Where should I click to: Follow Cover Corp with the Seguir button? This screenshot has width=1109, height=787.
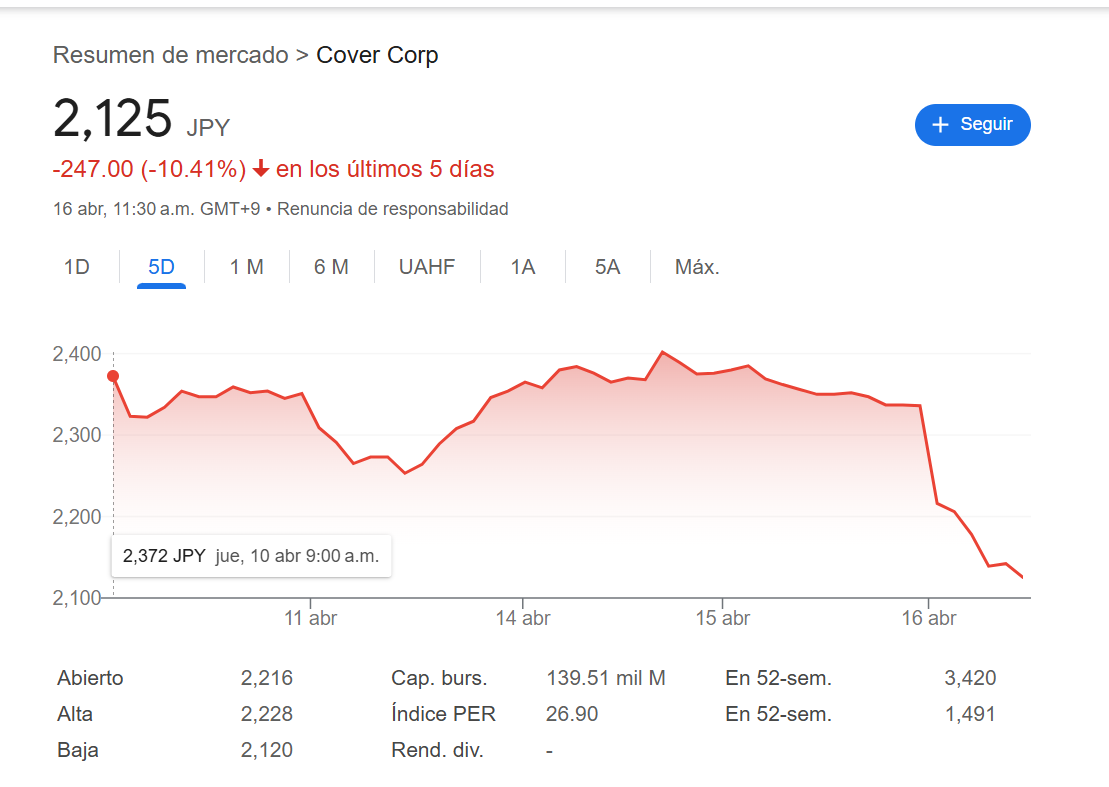click(x=972, y=125)
